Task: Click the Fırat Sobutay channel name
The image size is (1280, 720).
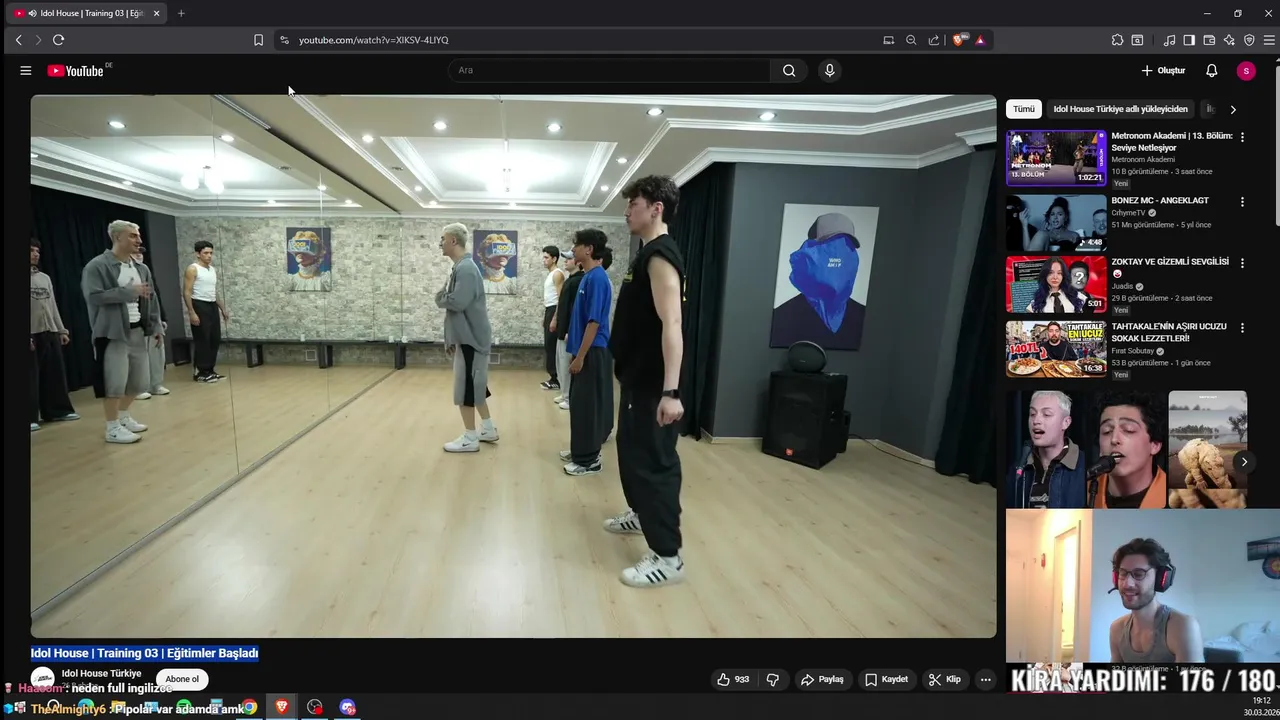Action: click(1133, 351)
